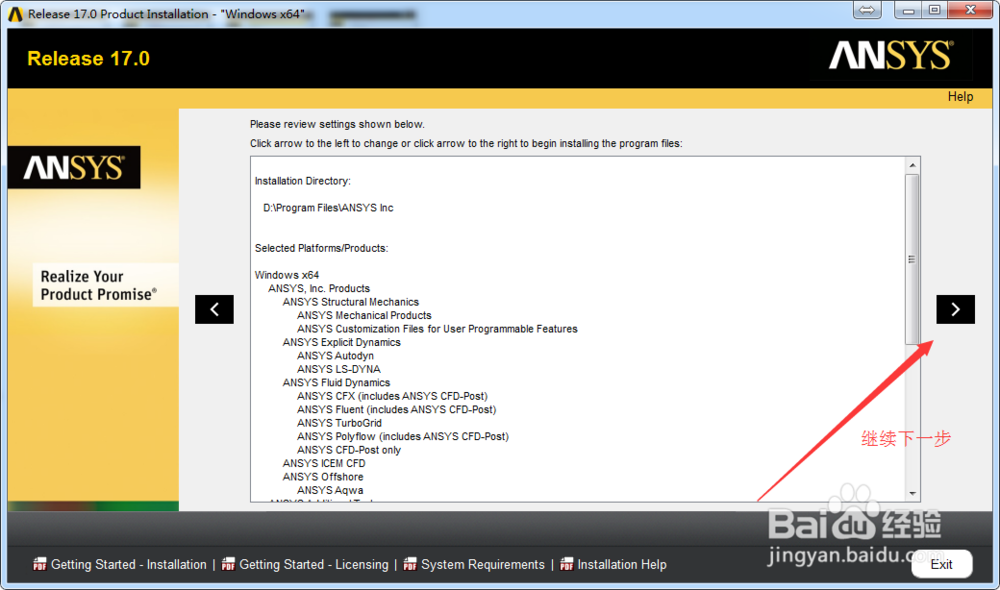This screenshot has width=1000, height=590.
Task: Open Installation Help PDF link
Action: click(x=622, y=564)
